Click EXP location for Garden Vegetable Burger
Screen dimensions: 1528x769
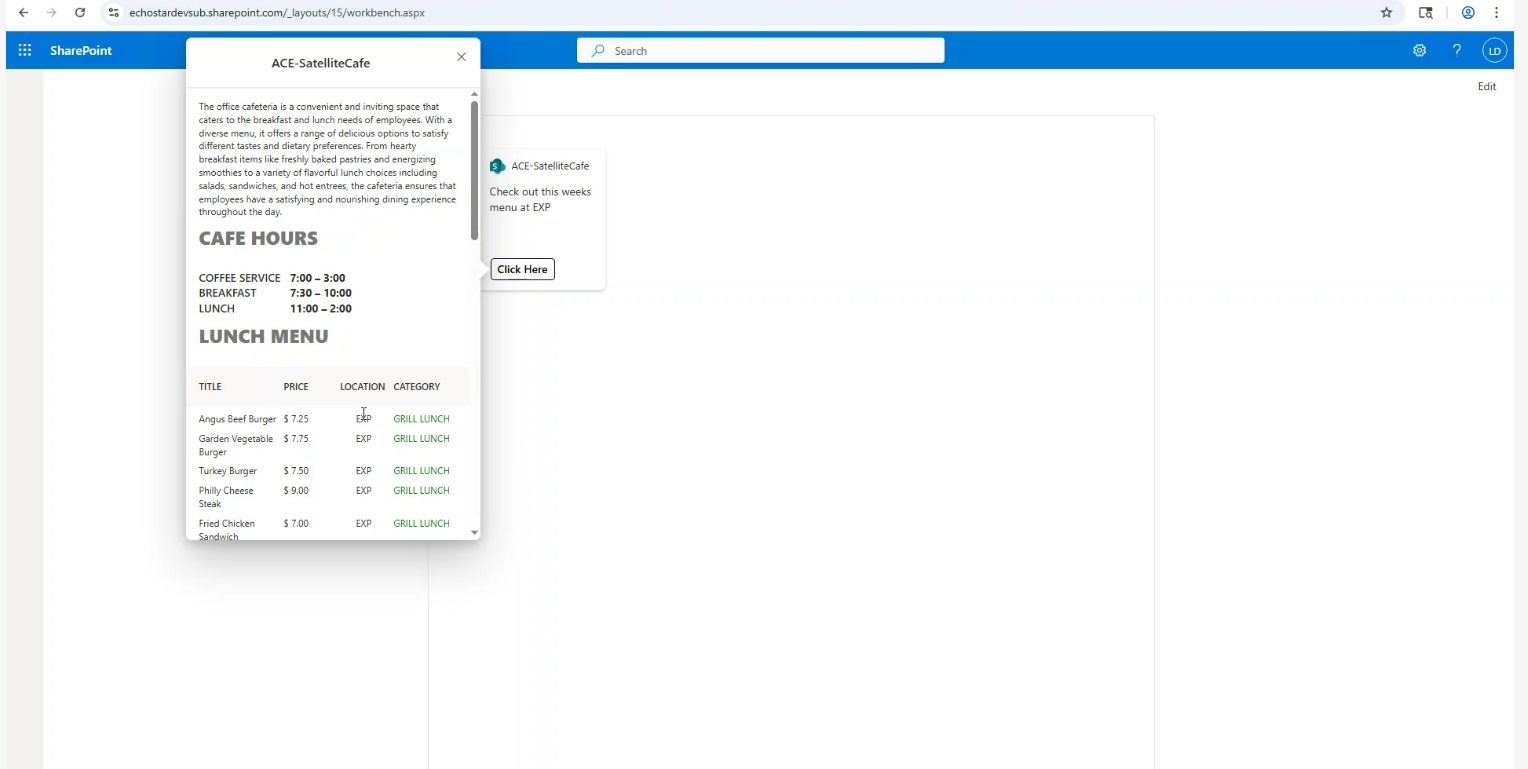(x=363, y=439)
